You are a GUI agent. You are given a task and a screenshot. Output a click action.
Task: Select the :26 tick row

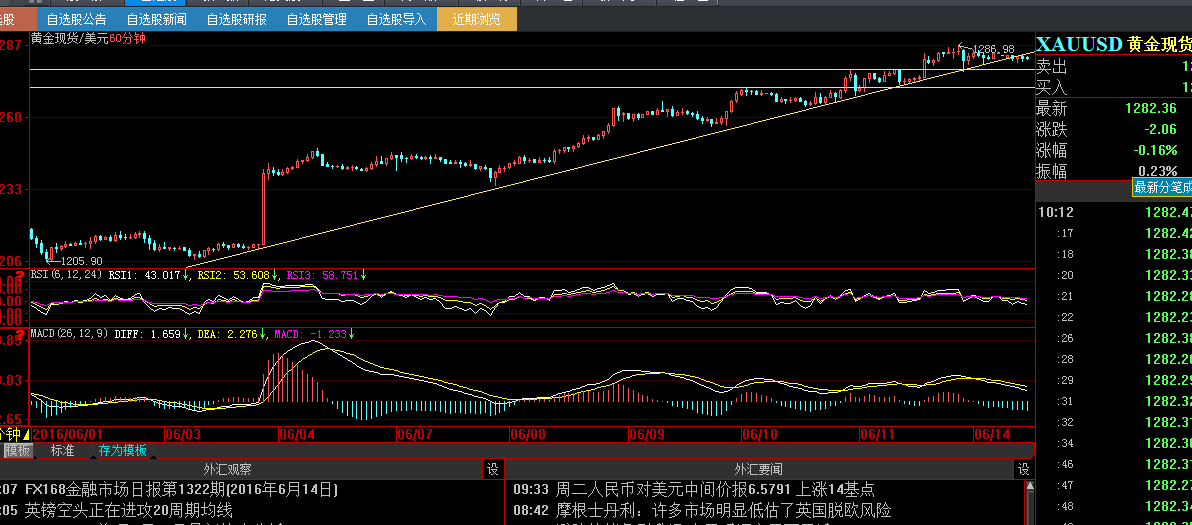(x=1114, y=338)
